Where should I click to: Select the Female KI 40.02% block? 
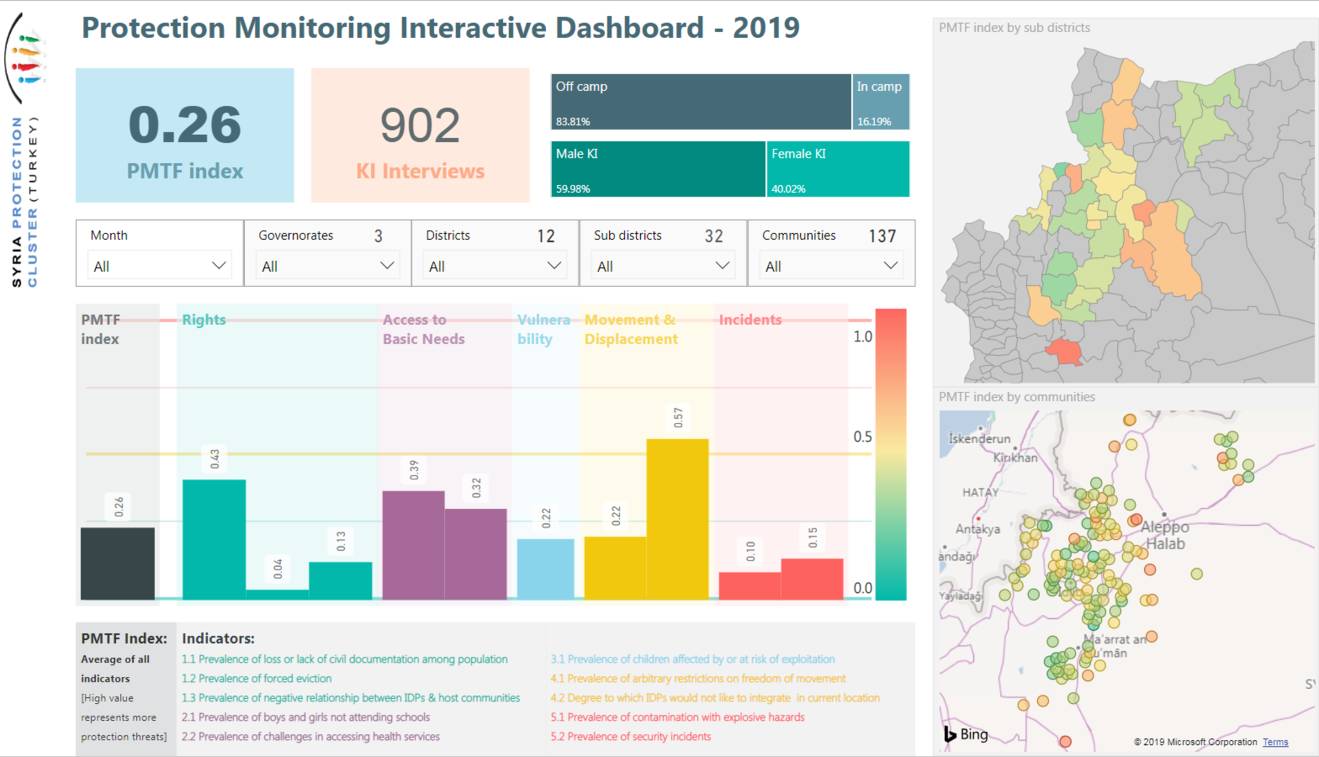[839, 169]
